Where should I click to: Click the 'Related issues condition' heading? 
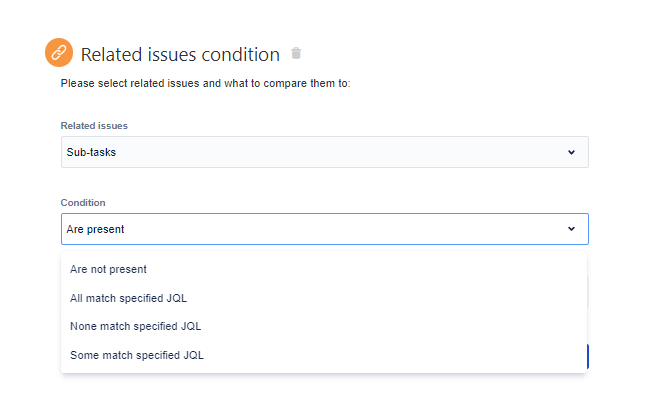[x=180, y=54]
